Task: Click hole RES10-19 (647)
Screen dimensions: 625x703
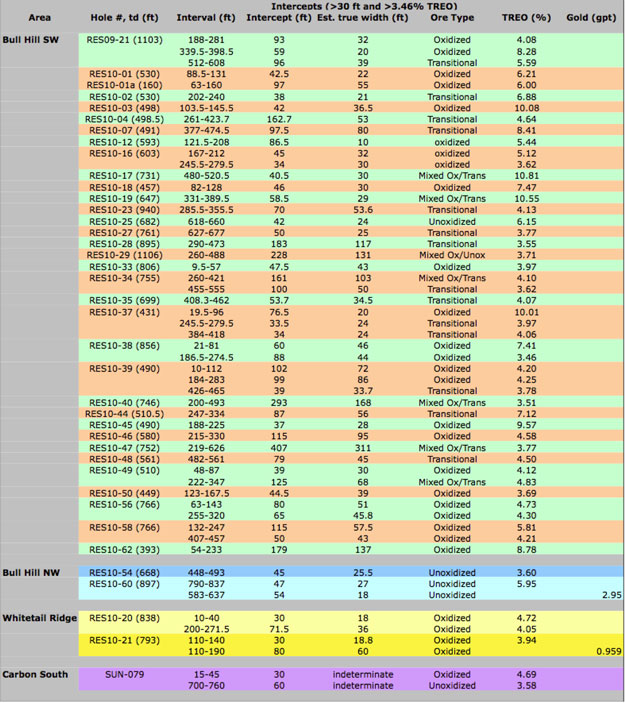Action: (x=124, y=199)
